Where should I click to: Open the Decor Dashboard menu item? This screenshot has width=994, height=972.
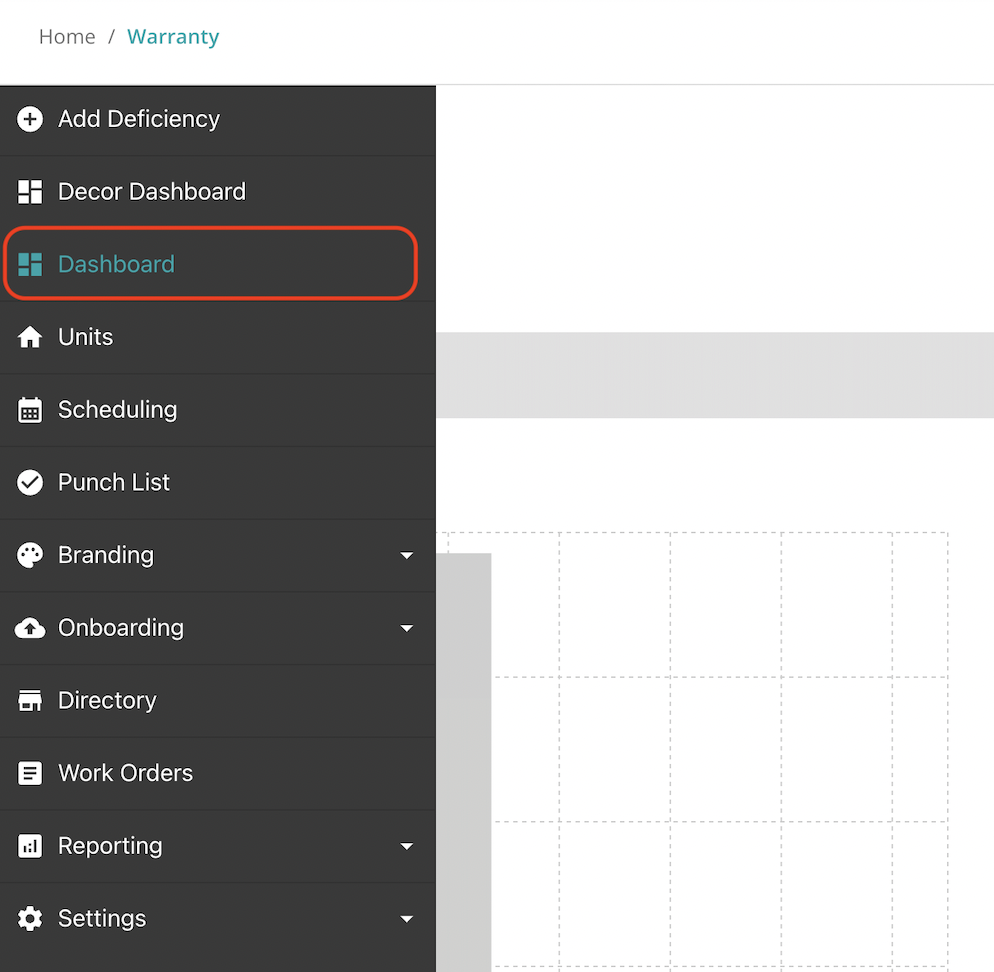[x=218, y=192]
